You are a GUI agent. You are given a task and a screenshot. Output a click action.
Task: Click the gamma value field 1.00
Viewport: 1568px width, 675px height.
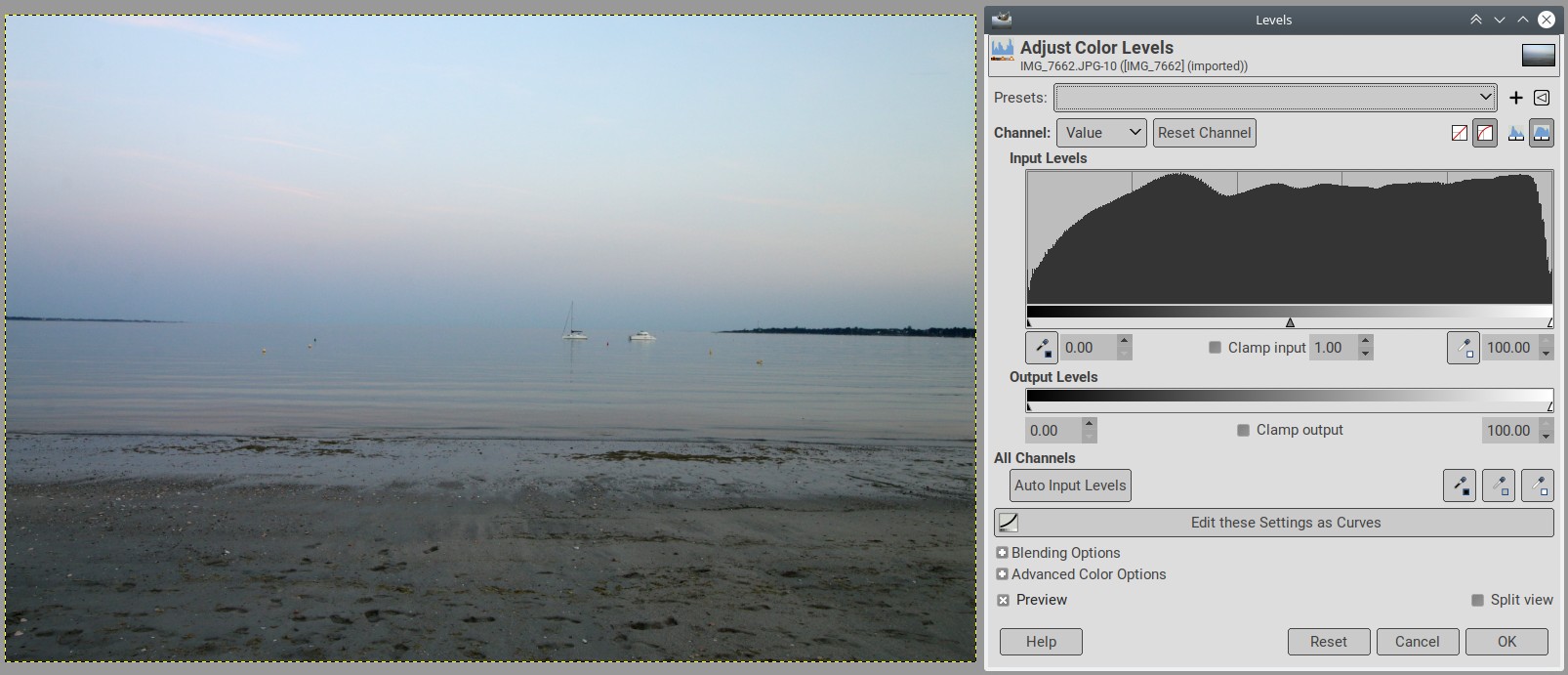[1334, 348]
